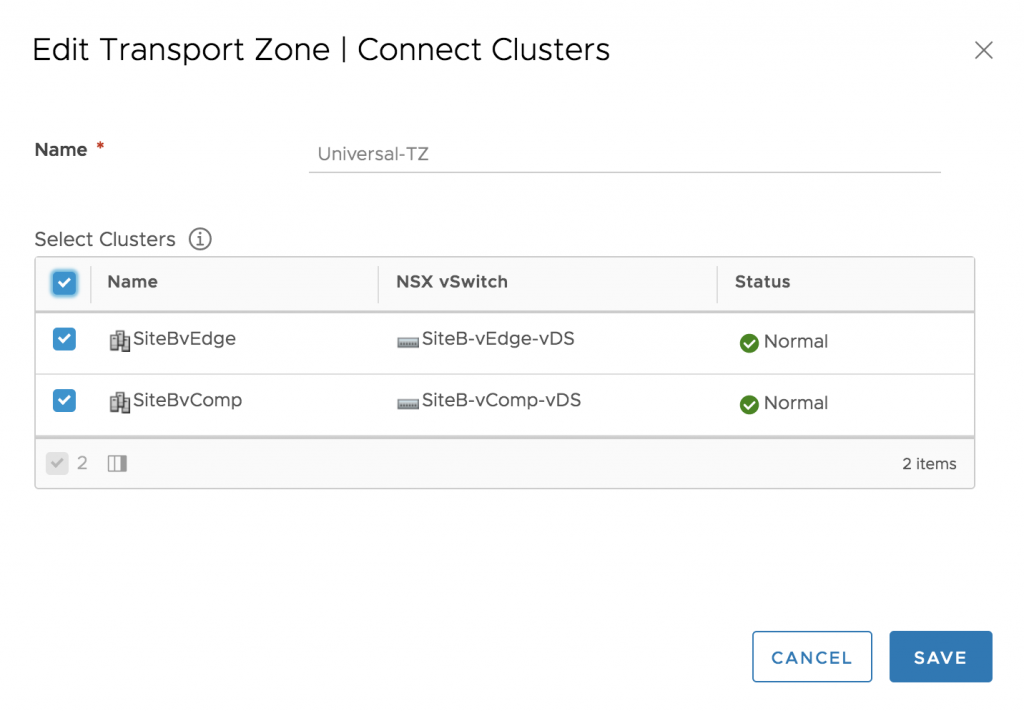This screenshot has width=1024, height=711.
Task: Click the green Normal status icon for SiteBvEdge
Action: pos(749,343)
